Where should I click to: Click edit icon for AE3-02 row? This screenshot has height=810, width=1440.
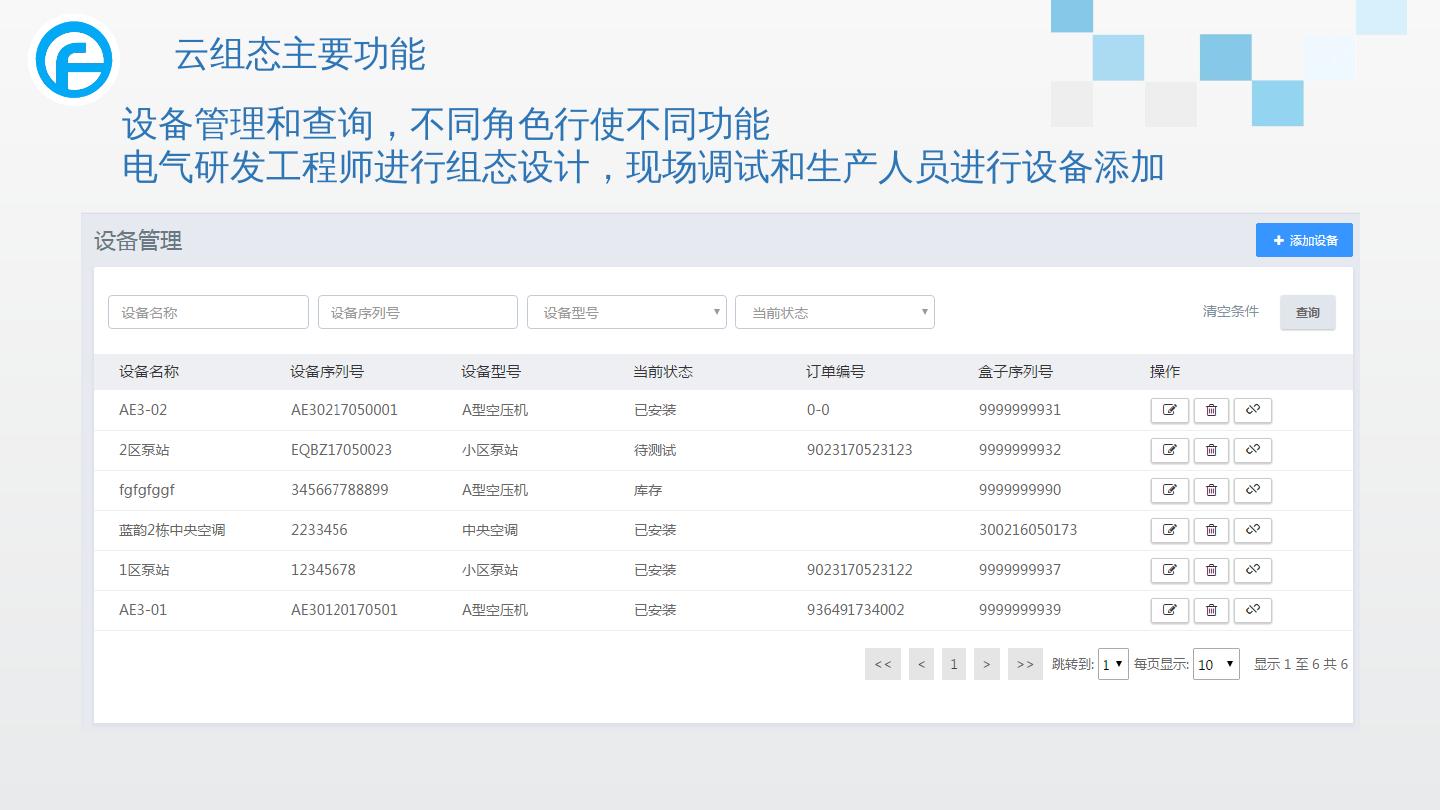1169,410
